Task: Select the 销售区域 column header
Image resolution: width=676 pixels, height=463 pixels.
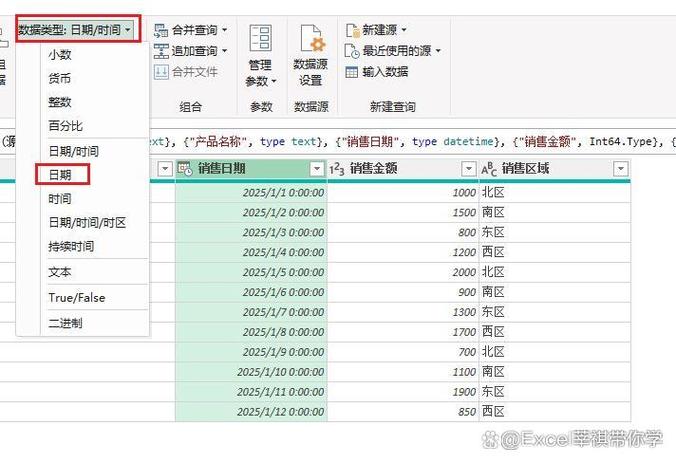Action: (555, 169)
